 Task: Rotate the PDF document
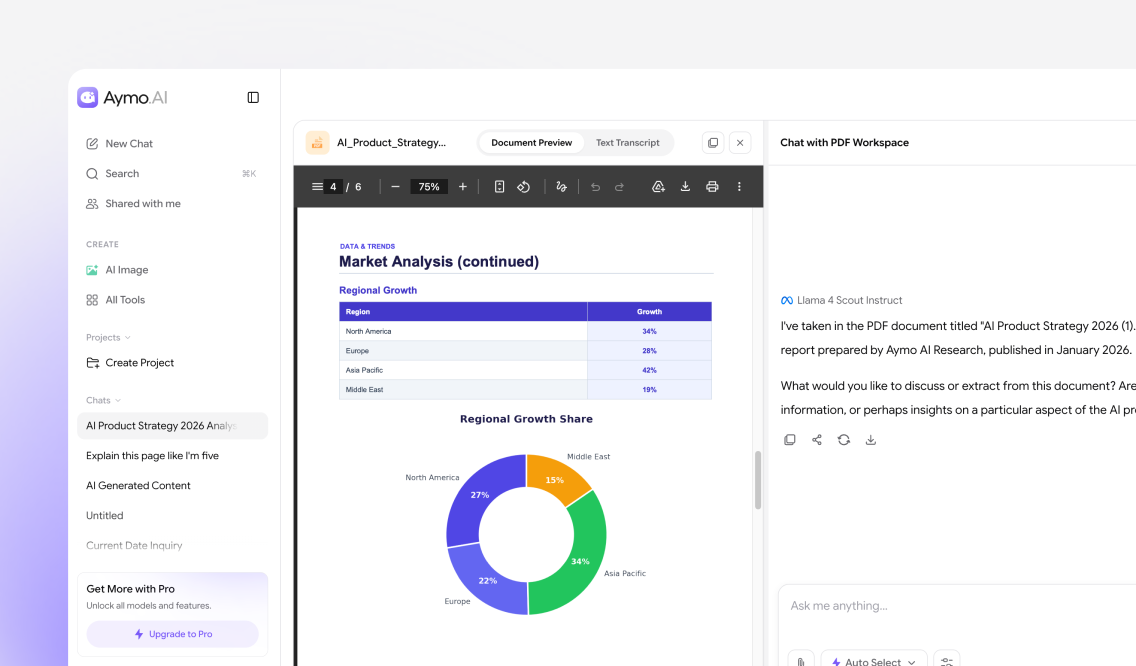(524, 186)
